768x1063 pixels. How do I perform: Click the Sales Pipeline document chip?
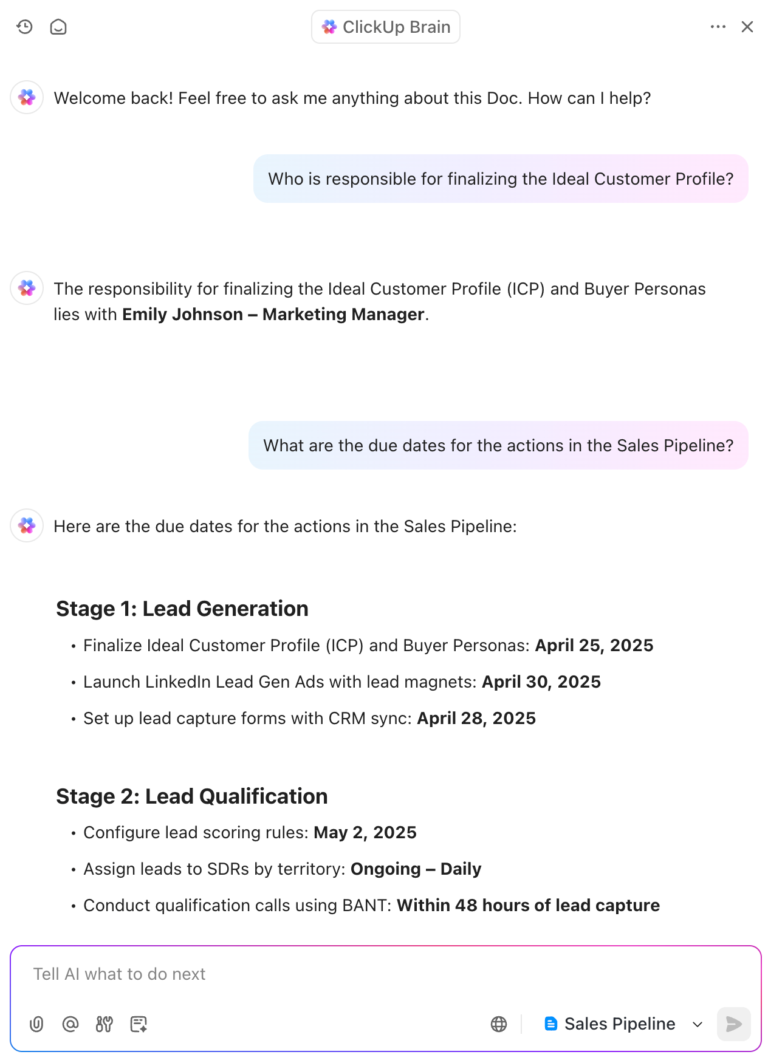(612, 1024)
